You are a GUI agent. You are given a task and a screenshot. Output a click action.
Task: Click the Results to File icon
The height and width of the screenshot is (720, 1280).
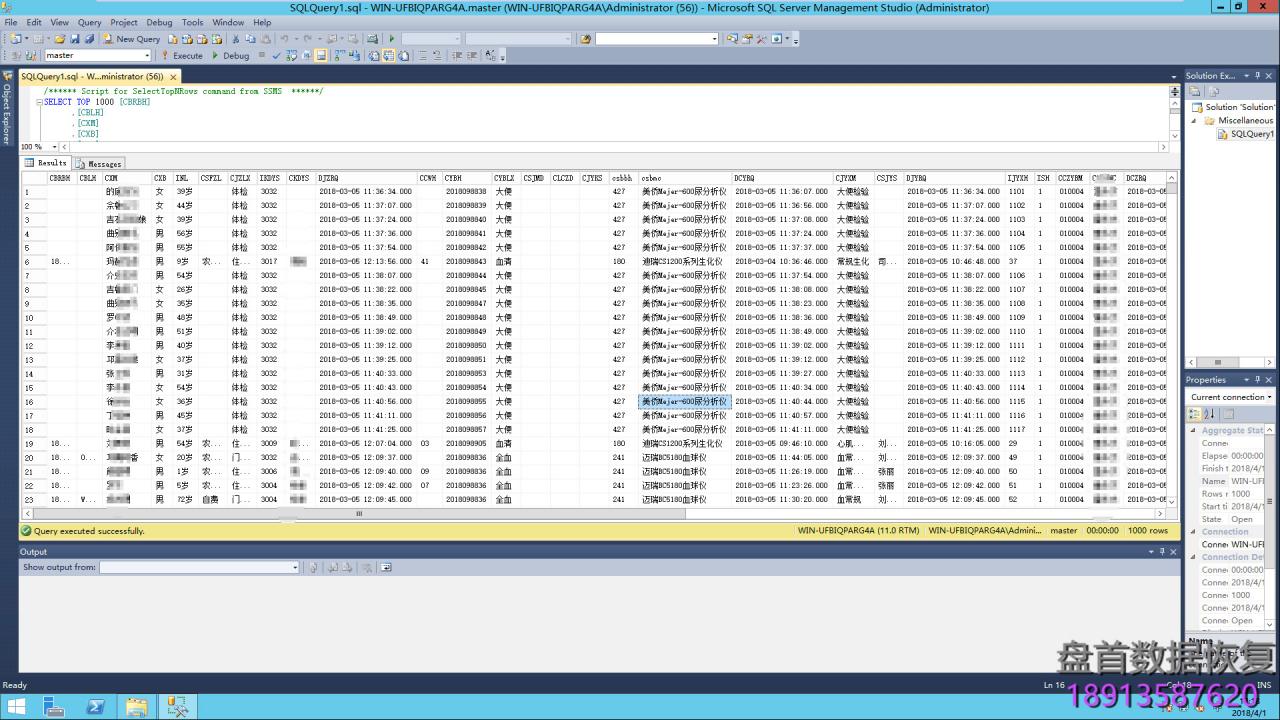(404, 56)
